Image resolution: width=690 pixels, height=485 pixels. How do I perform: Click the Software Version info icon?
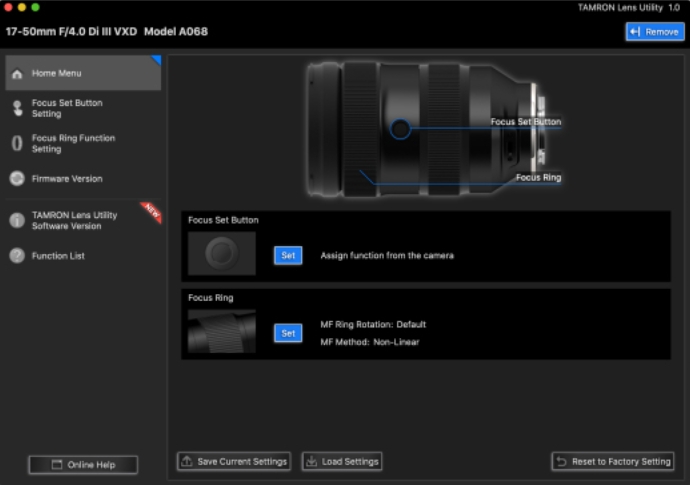17,221
